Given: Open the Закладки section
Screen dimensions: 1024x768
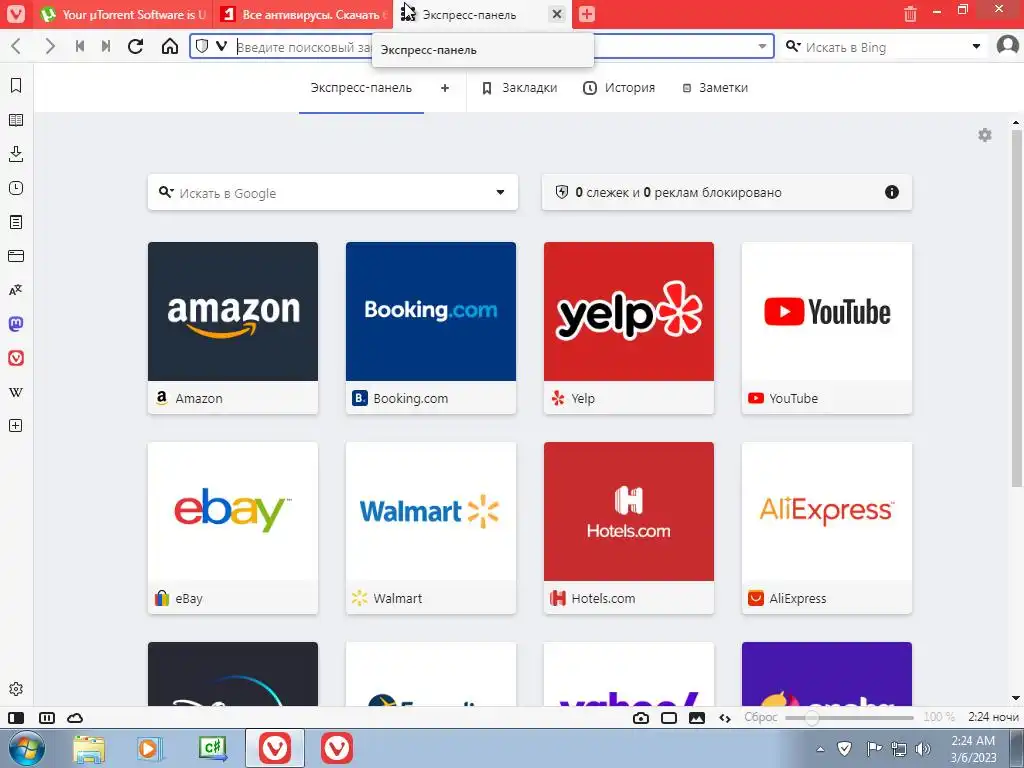Looking at the screenshot, I should point(520,88).
